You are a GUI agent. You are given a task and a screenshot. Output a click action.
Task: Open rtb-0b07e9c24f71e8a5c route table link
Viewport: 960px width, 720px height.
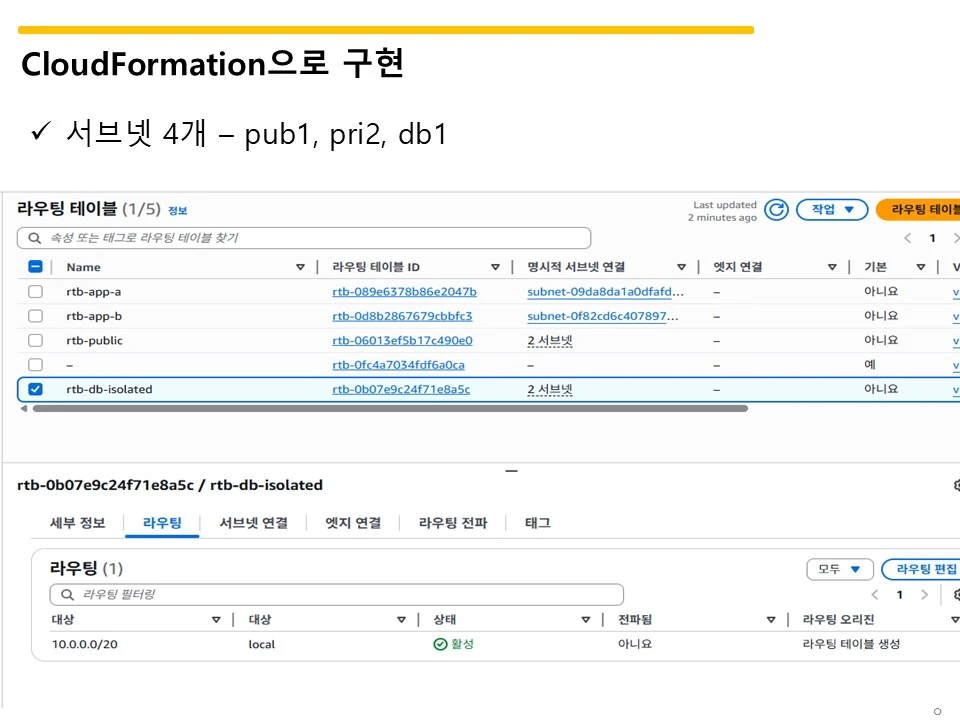401,390
